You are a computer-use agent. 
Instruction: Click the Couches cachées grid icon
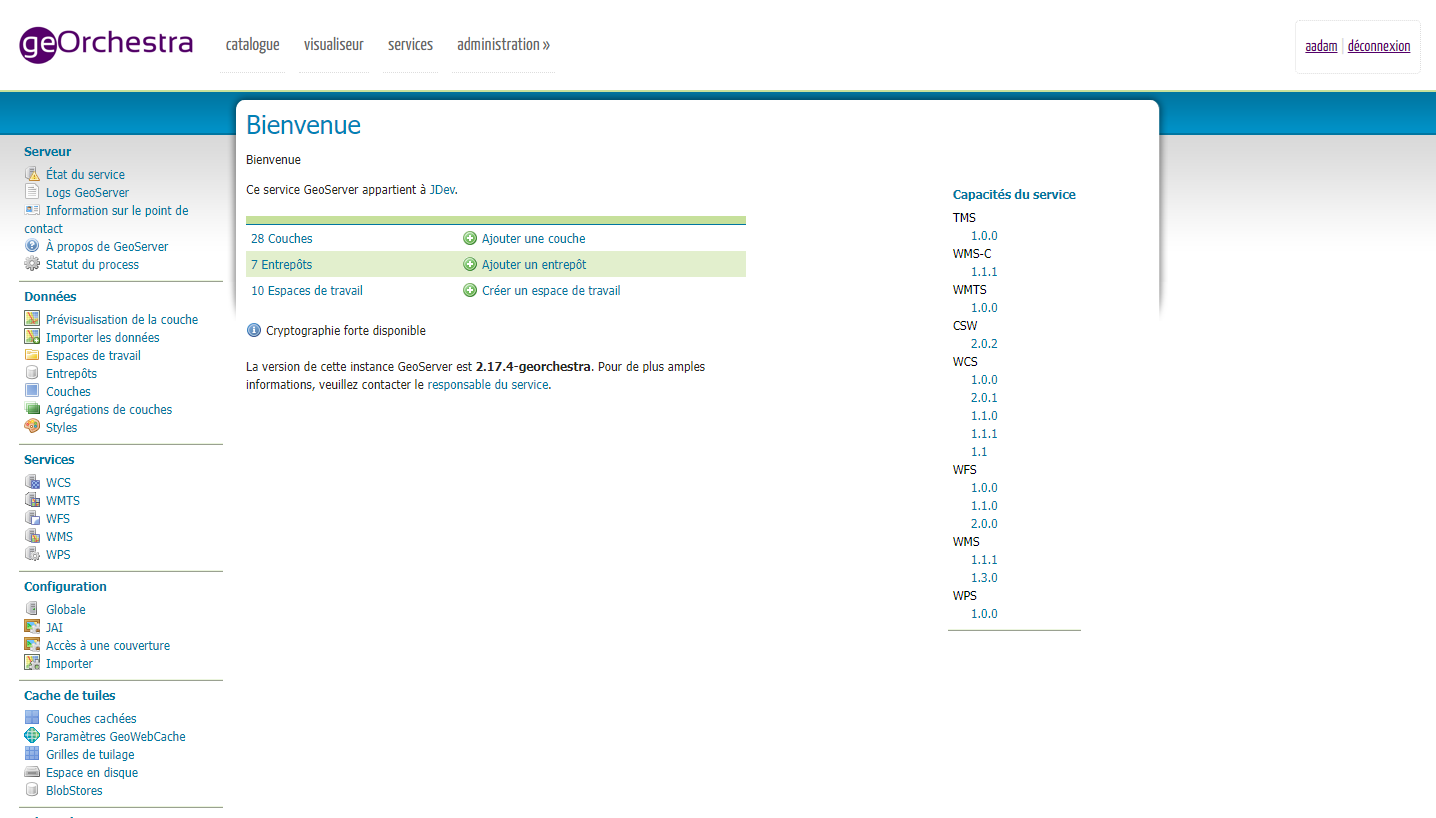[x=32, y=718]
